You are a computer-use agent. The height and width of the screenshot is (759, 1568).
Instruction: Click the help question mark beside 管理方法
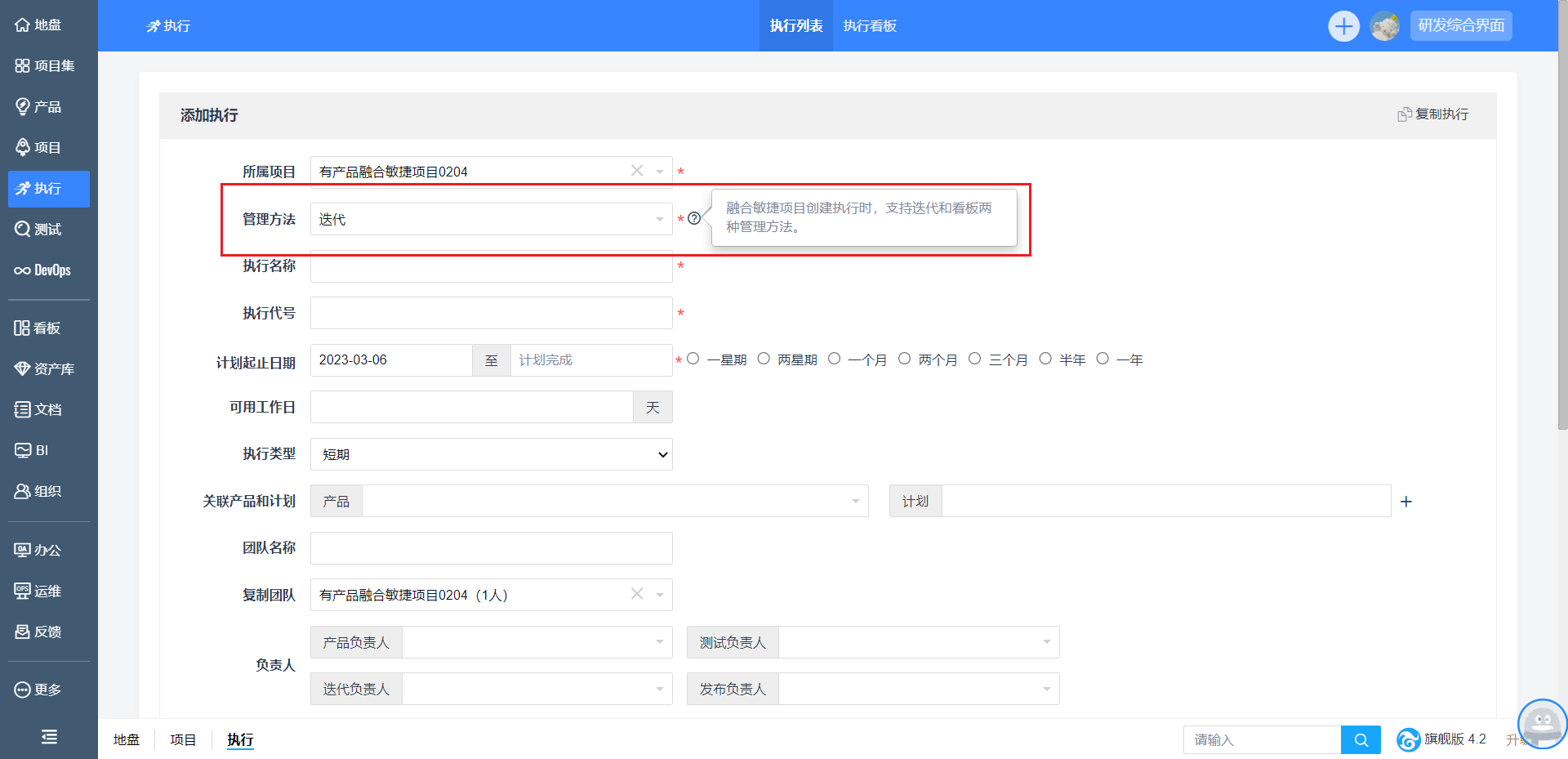point(694,218)
